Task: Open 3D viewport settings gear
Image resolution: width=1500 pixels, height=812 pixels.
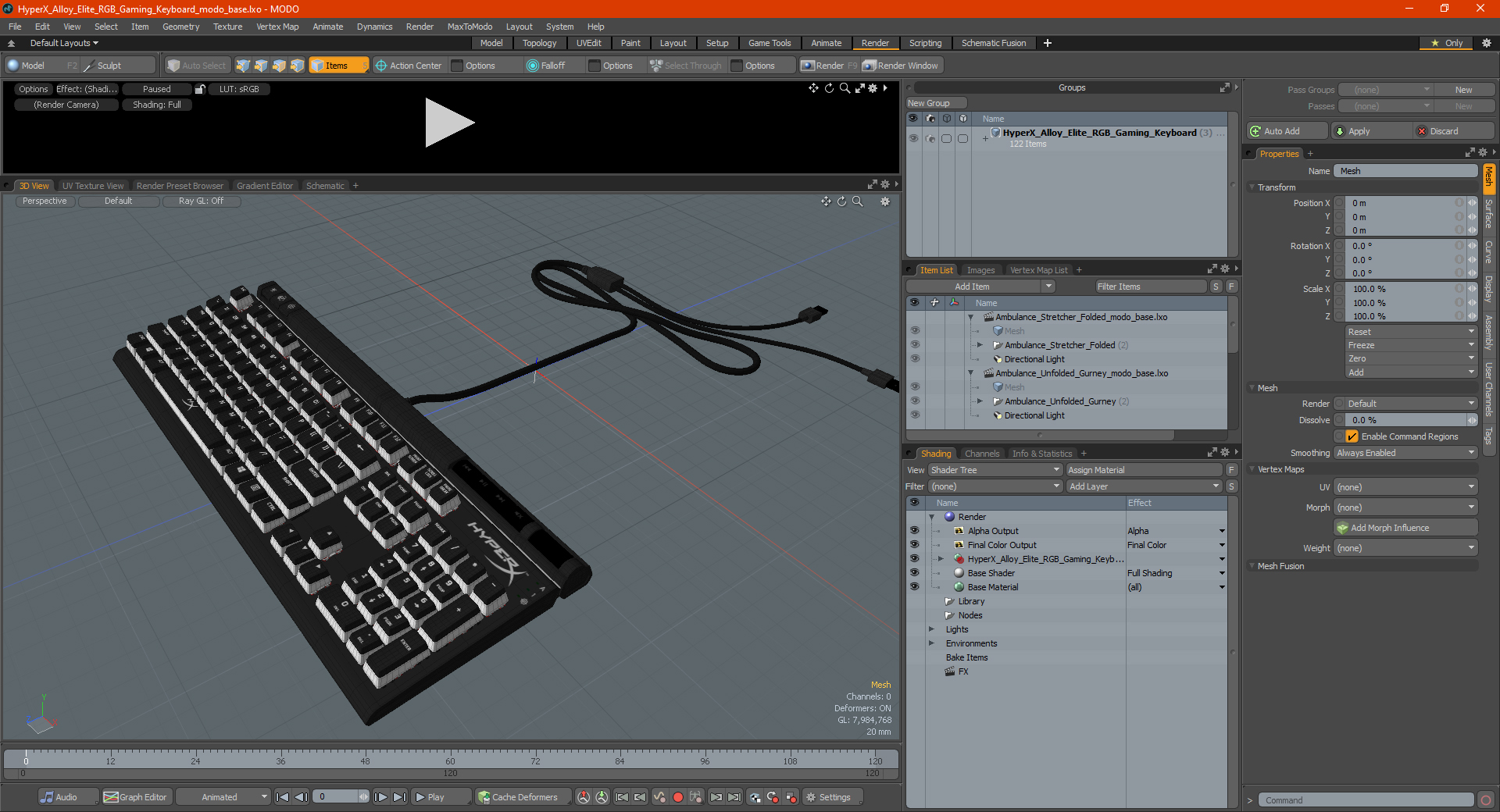Action: coord(885,201)
